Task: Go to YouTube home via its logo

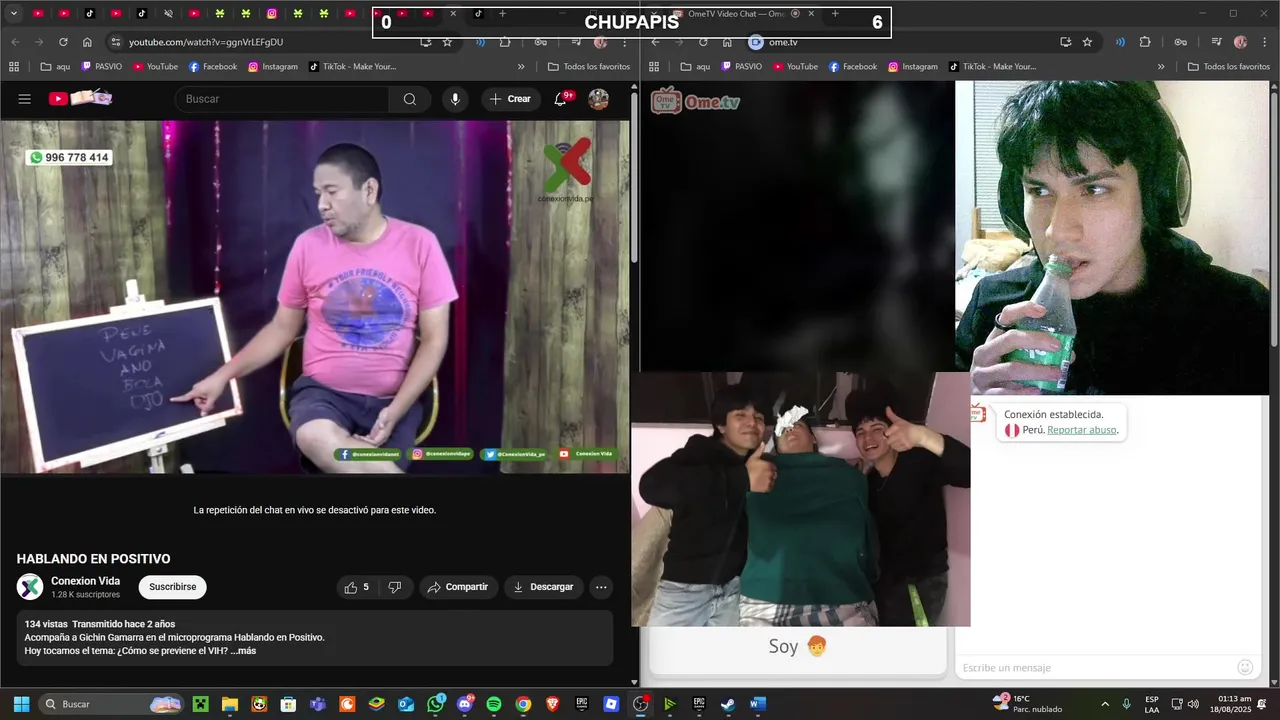Action: coord(80,98)
